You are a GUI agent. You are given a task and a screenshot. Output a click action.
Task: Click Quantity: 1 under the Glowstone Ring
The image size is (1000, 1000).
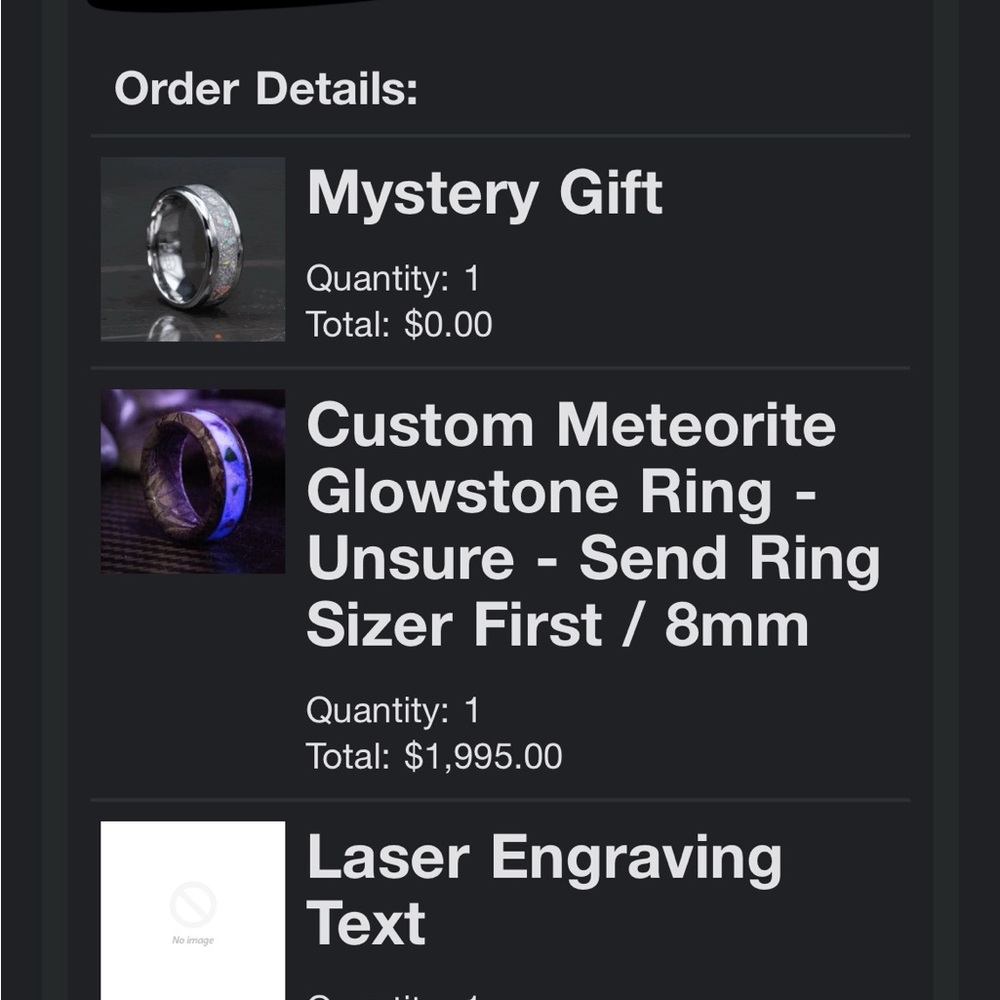393,710
